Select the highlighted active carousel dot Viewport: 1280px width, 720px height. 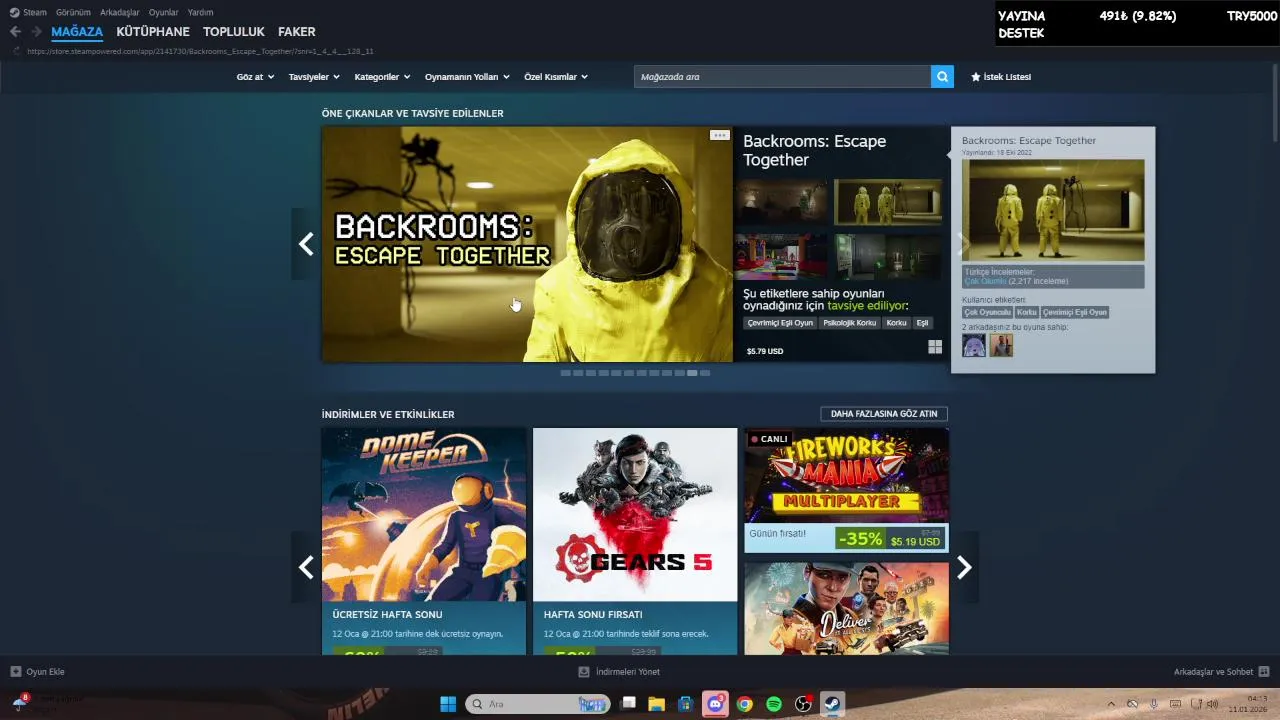click(x=692, y=373)
